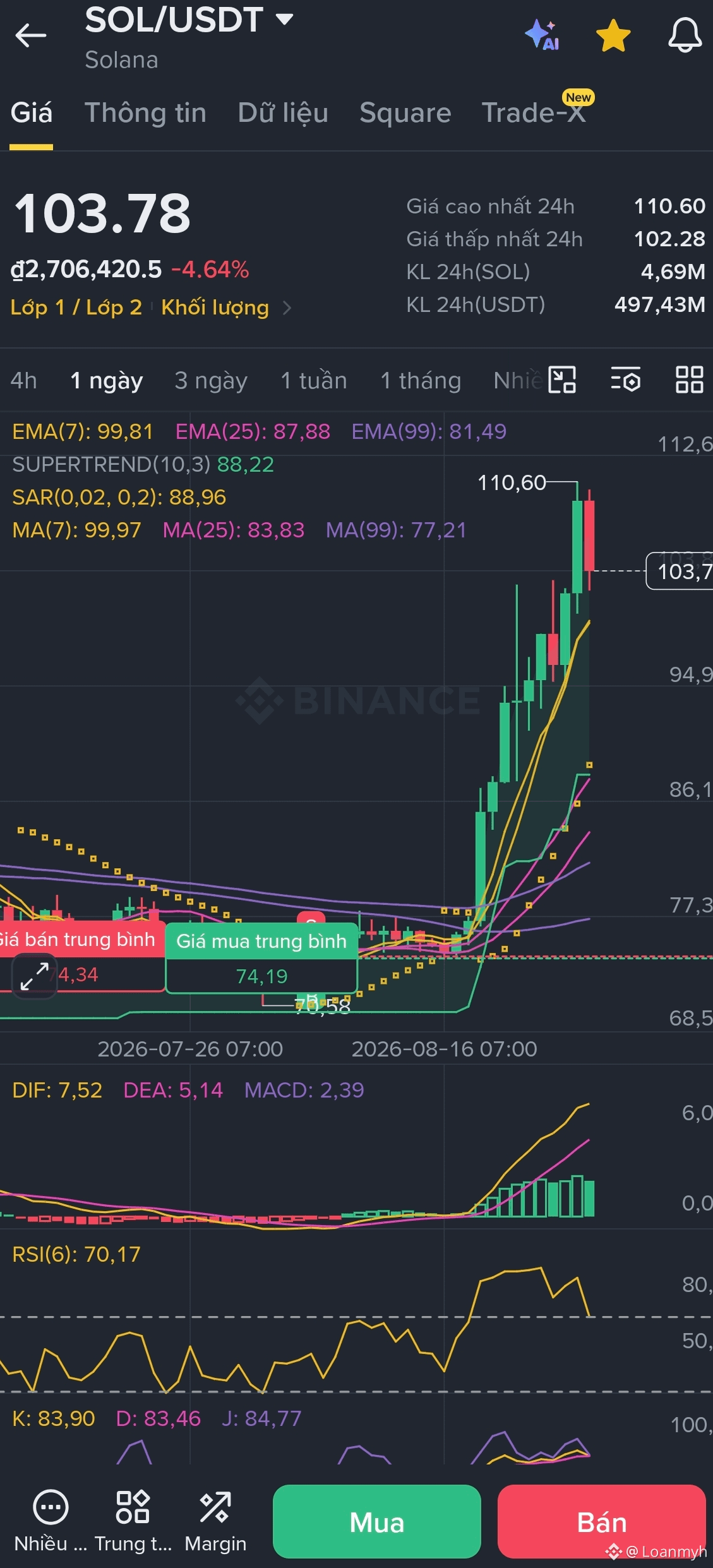Open price alerts bell icon

[685, 35]
